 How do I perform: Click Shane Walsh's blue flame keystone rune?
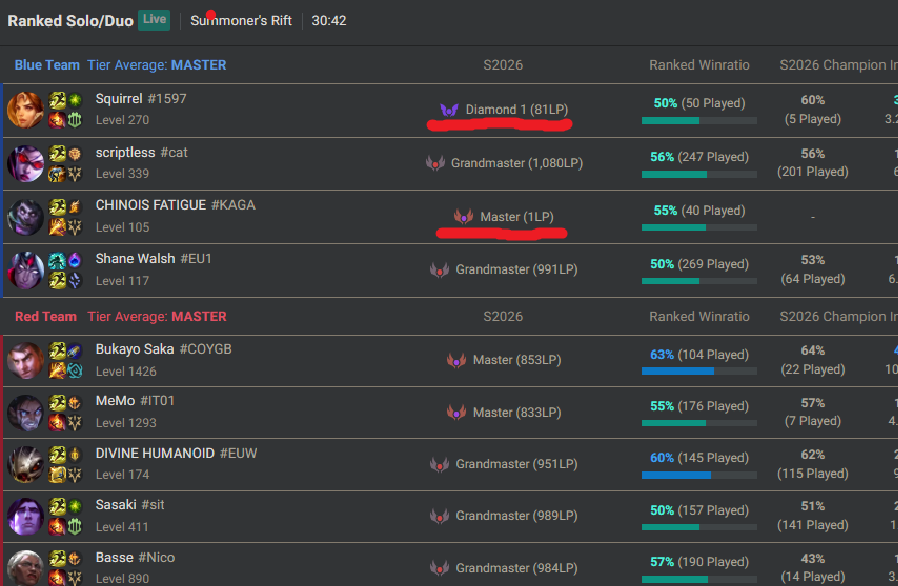click(75, 261)
